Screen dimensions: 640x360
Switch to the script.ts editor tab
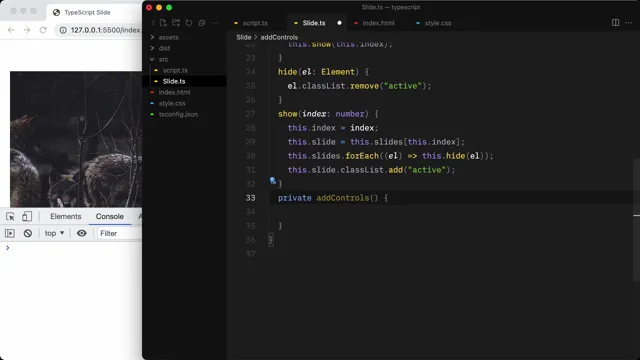[x=255, y=23]
